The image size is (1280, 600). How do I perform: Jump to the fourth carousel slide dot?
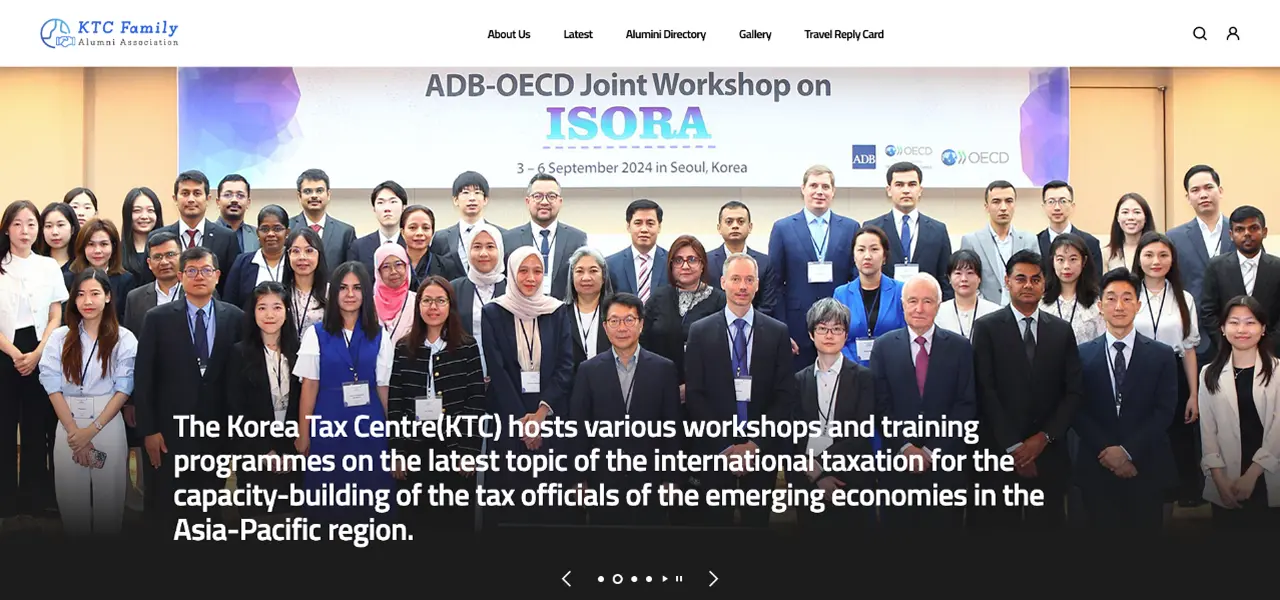click(649, 579)
